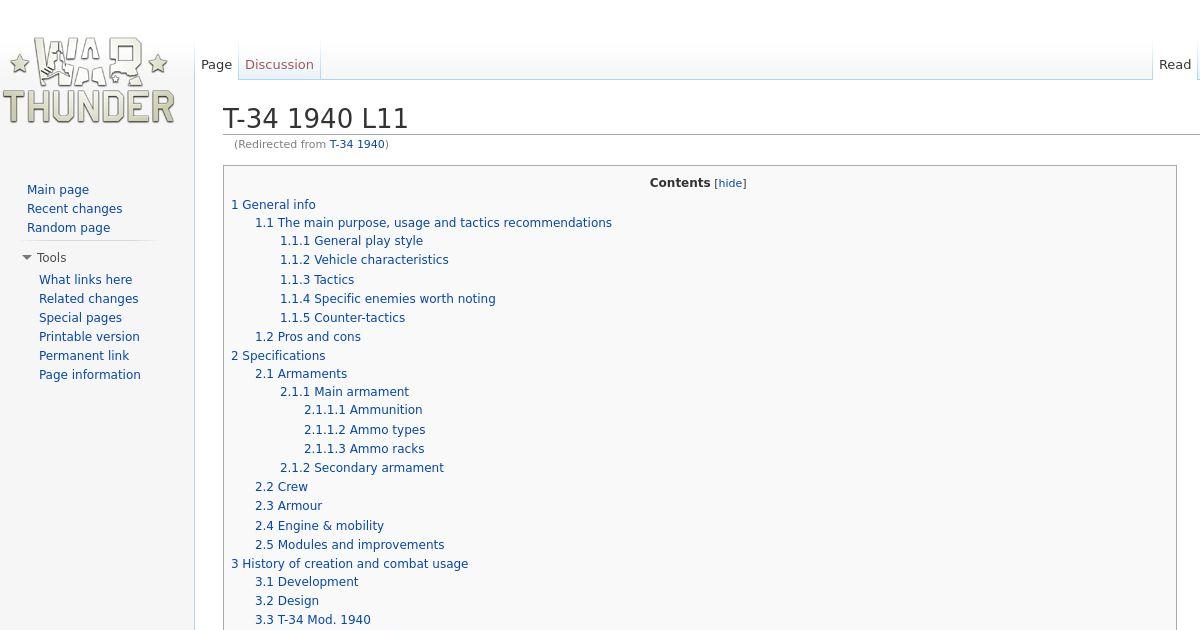Open Special pages link
This screenshot has height=630, width=1200.
point(80,318)
